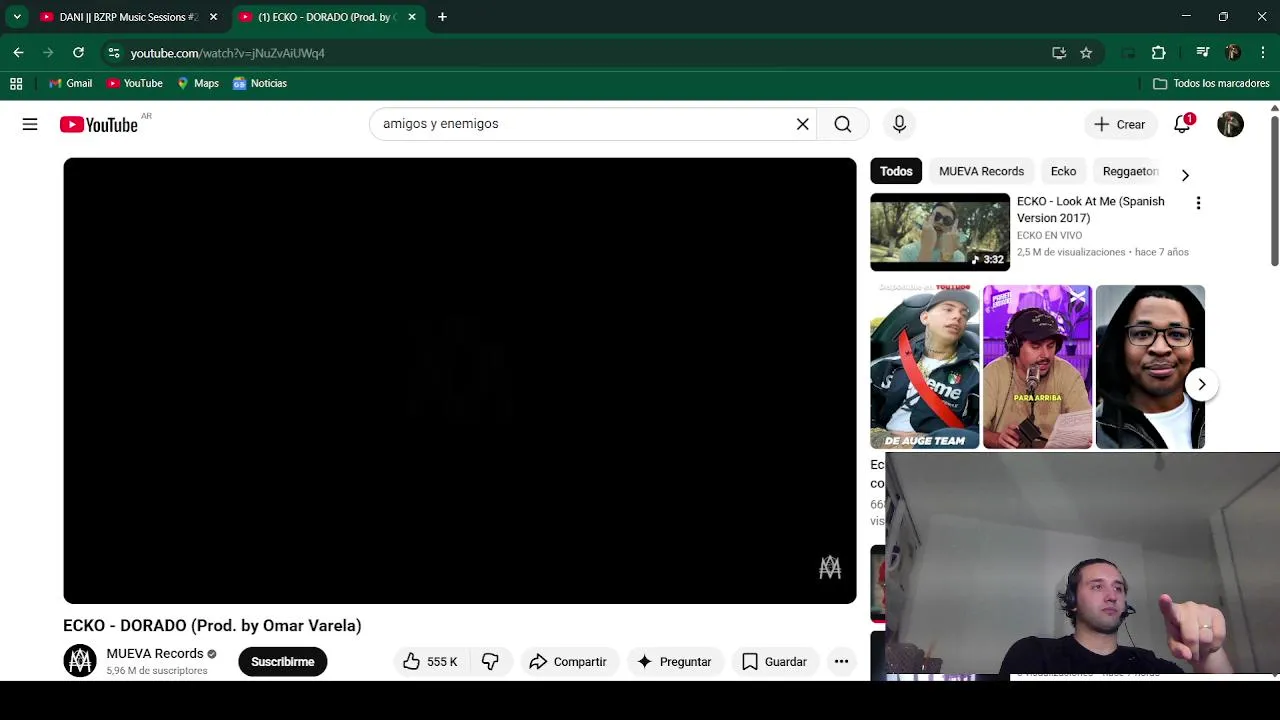Open Noticias bookmark

pos(260,83)
